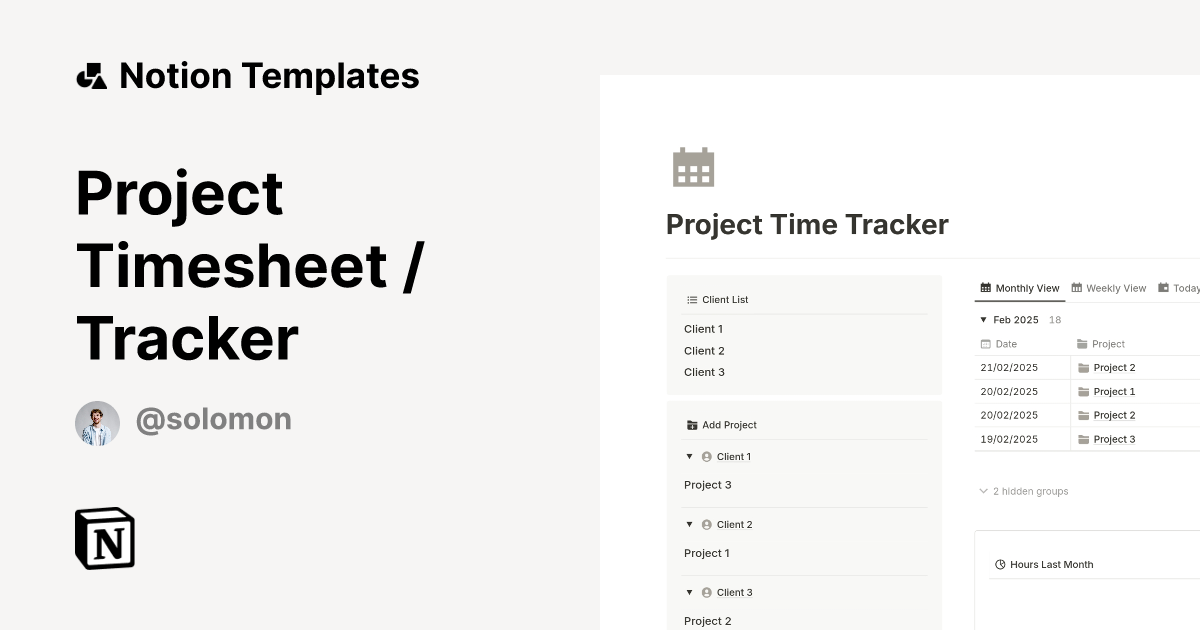The image size is (1200, 630).
Task: Click the calendar icon beside Weekly View
Action: pos(1077,288)
